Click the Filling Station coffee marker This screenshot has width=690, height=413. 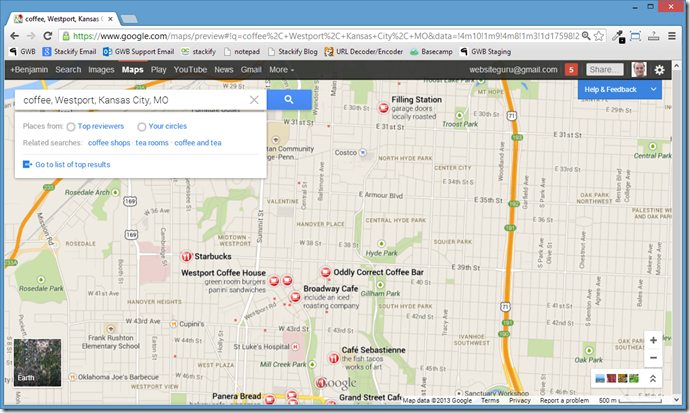point(383,107)
